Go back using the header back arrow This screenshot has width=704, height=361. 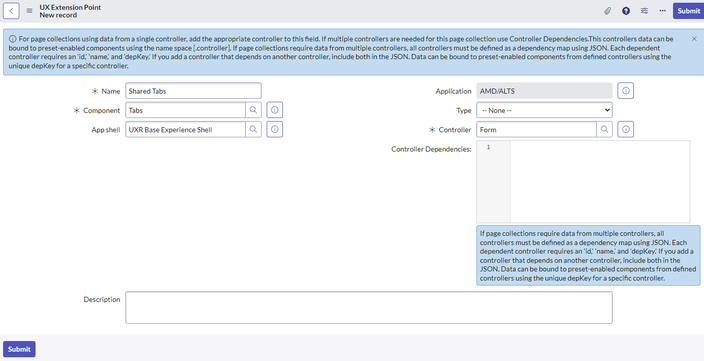pyautogui.click(x=11, y=11)
